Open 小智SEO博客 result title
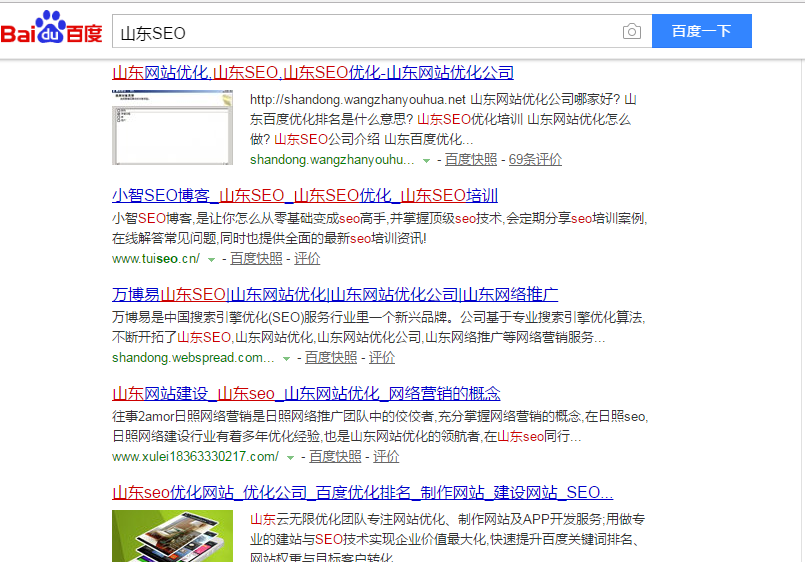805x562 pixels. pyautogui.click(x=305, y=195)
